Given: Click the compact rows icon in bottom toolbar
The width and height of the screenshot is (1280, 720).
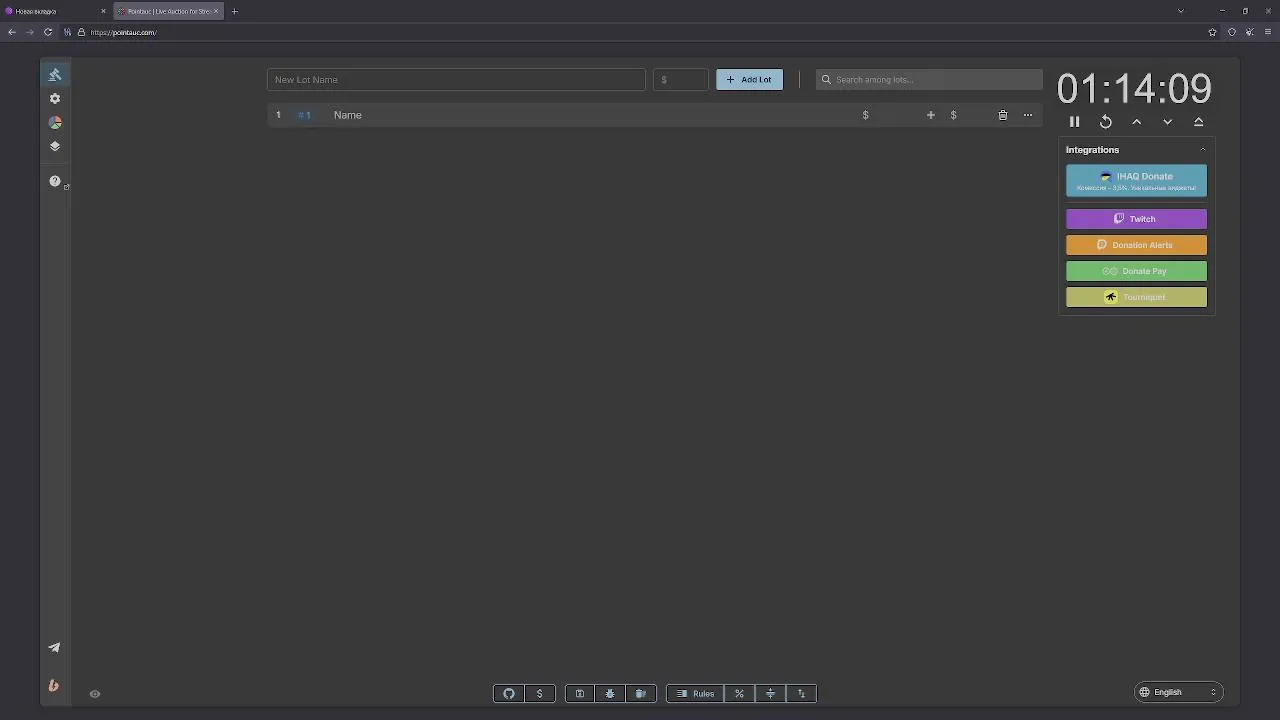Looking at the screenshot, I should (770, 694).
